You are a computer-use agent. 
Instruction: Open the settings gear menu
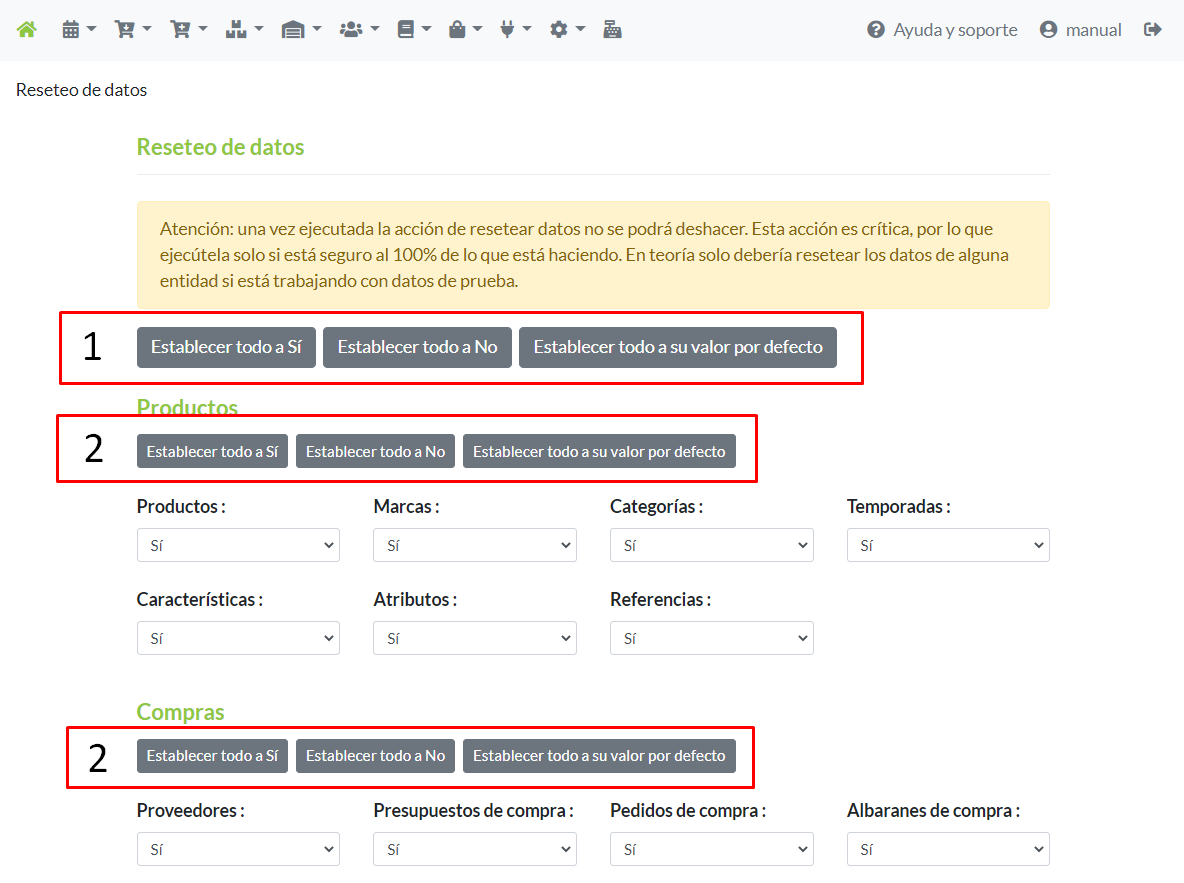(567, 30)
